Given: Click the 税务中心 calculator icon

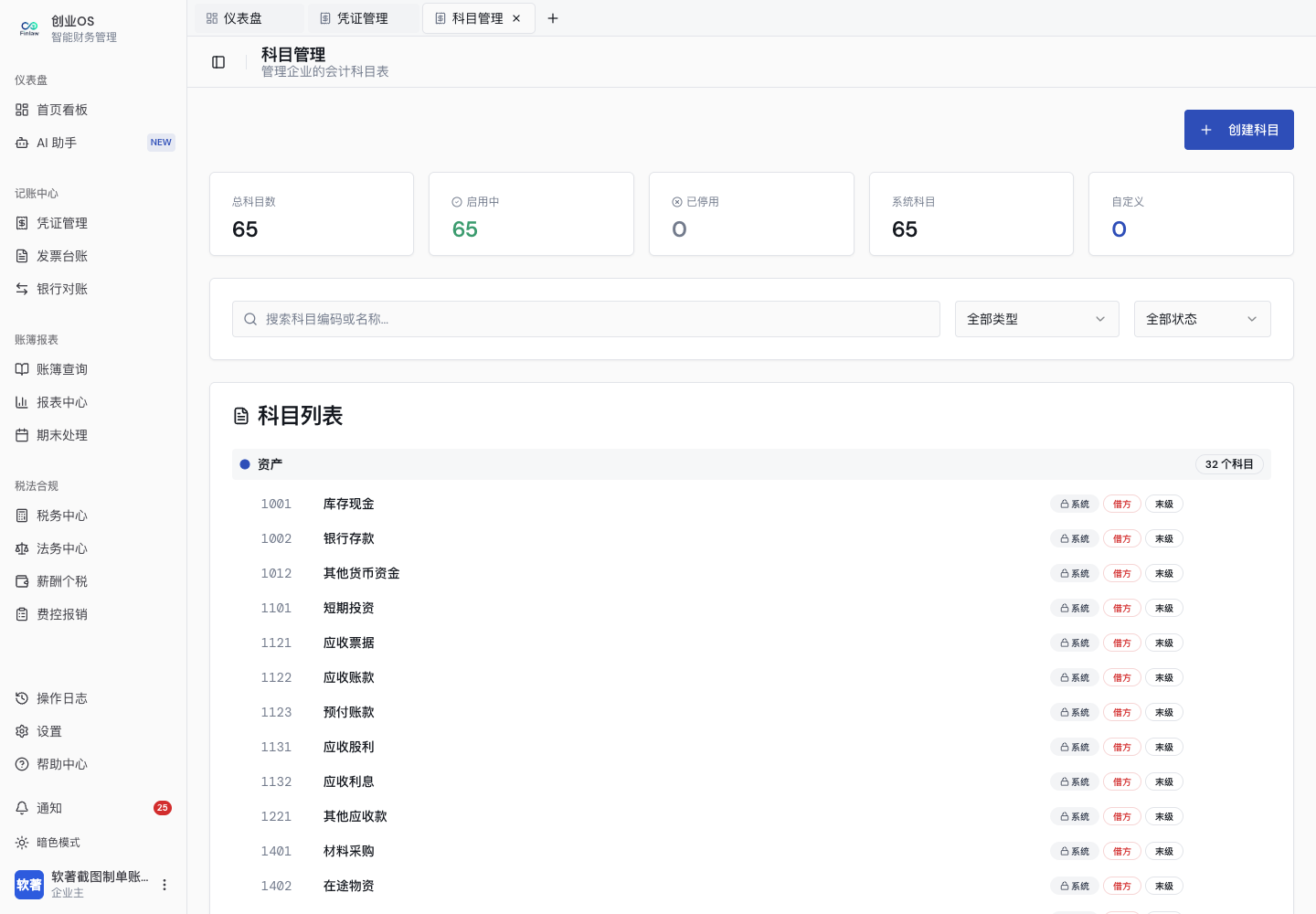Looking at the screenshot, I should [22, 515].
